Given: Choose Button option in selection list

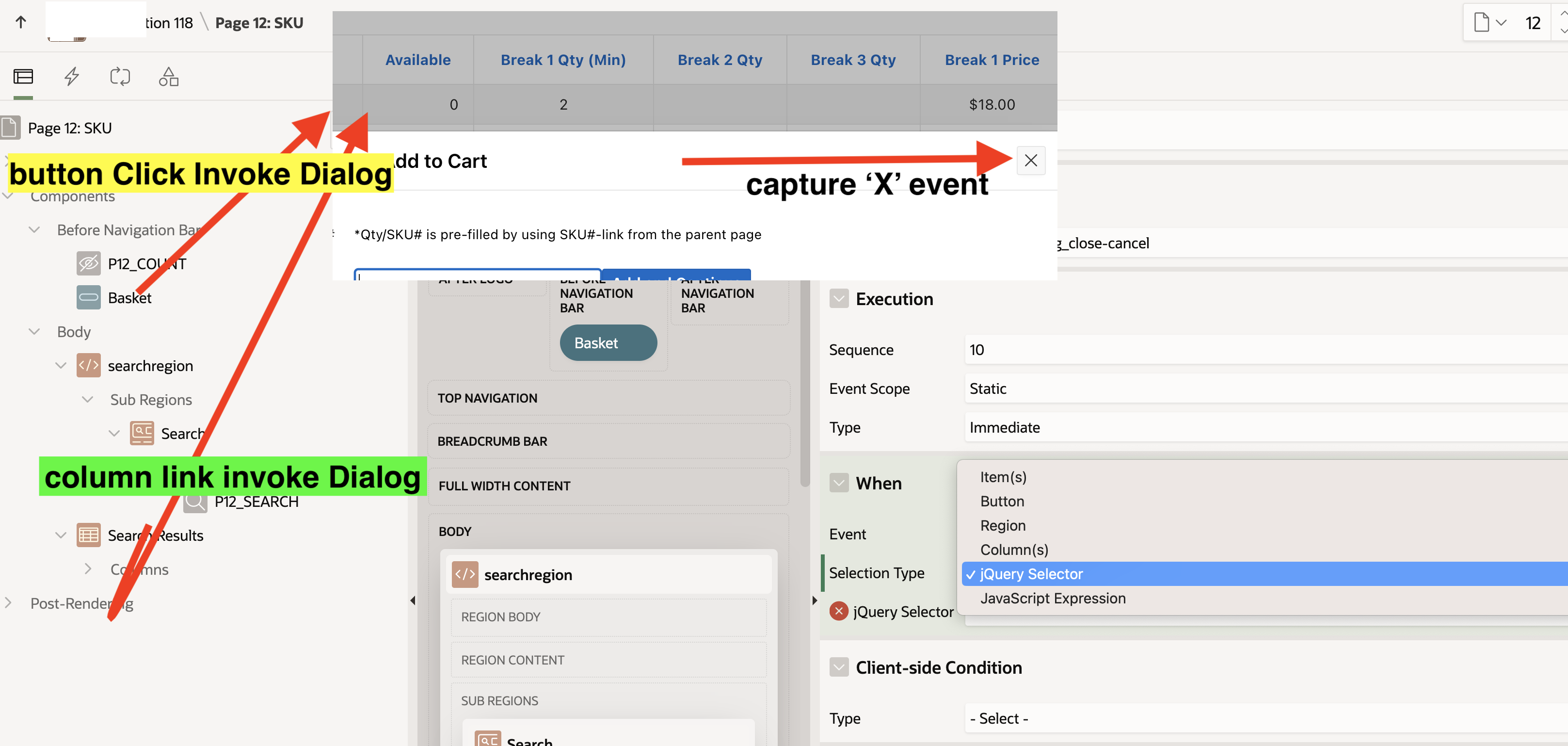Looking at the screenshot, I should point(1002,501).
